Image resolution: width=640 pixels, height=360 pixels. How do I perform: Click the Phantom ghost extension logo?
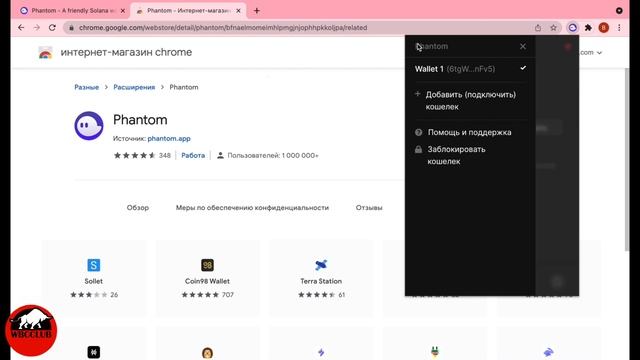pyautogui.click(x=89, y=126)
